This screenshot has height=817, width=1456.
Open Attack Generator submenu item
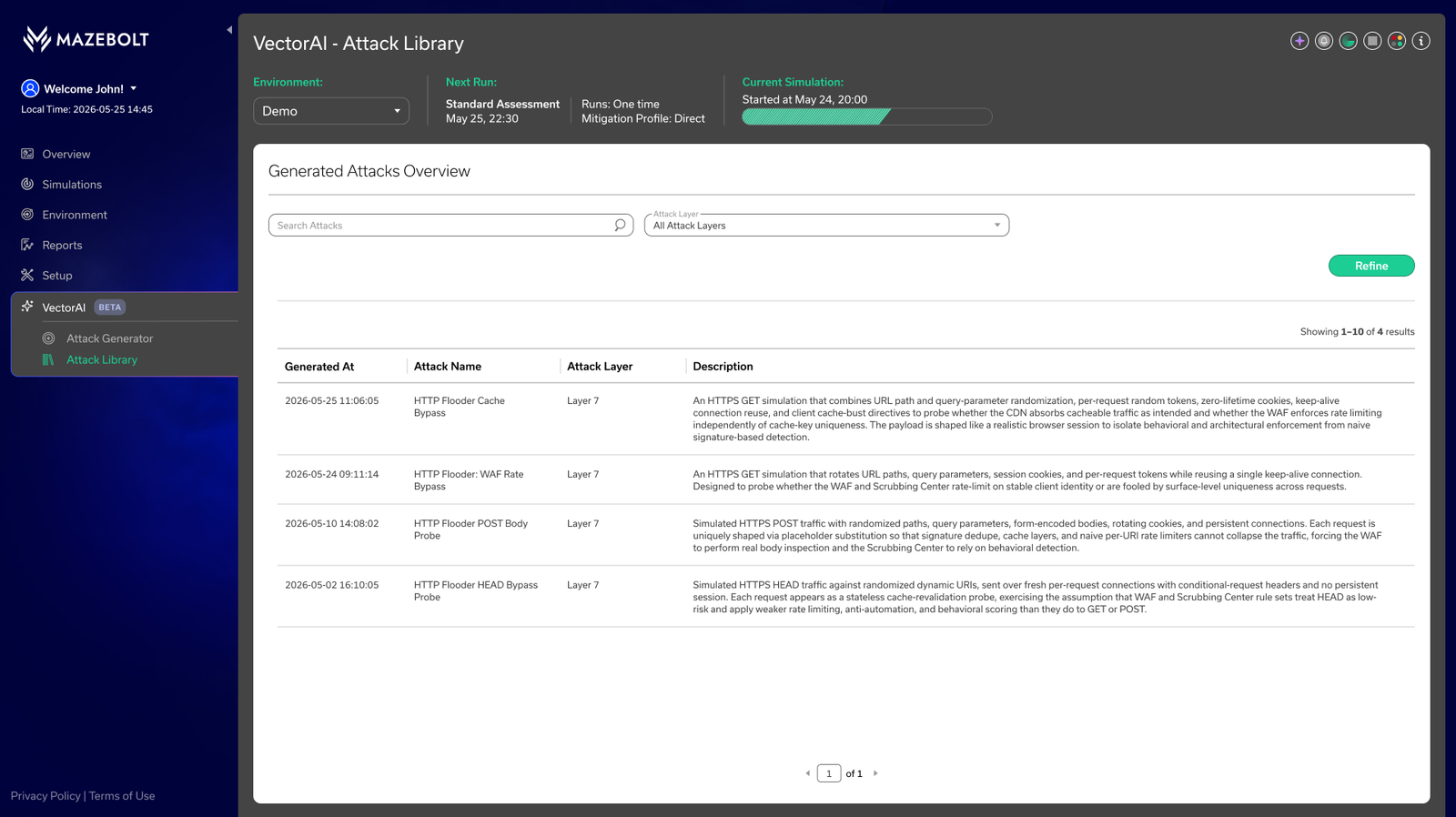click(109, 338)
